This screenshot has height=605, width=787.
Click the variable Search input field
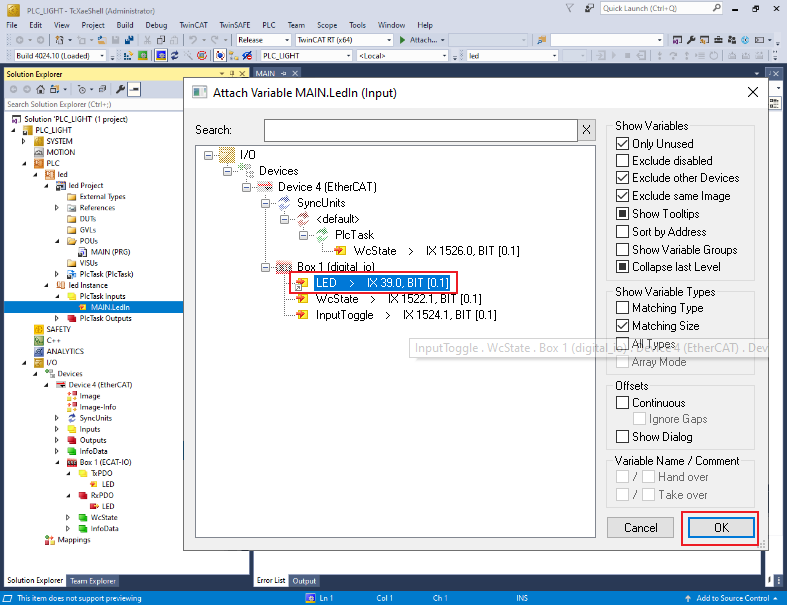421,130
